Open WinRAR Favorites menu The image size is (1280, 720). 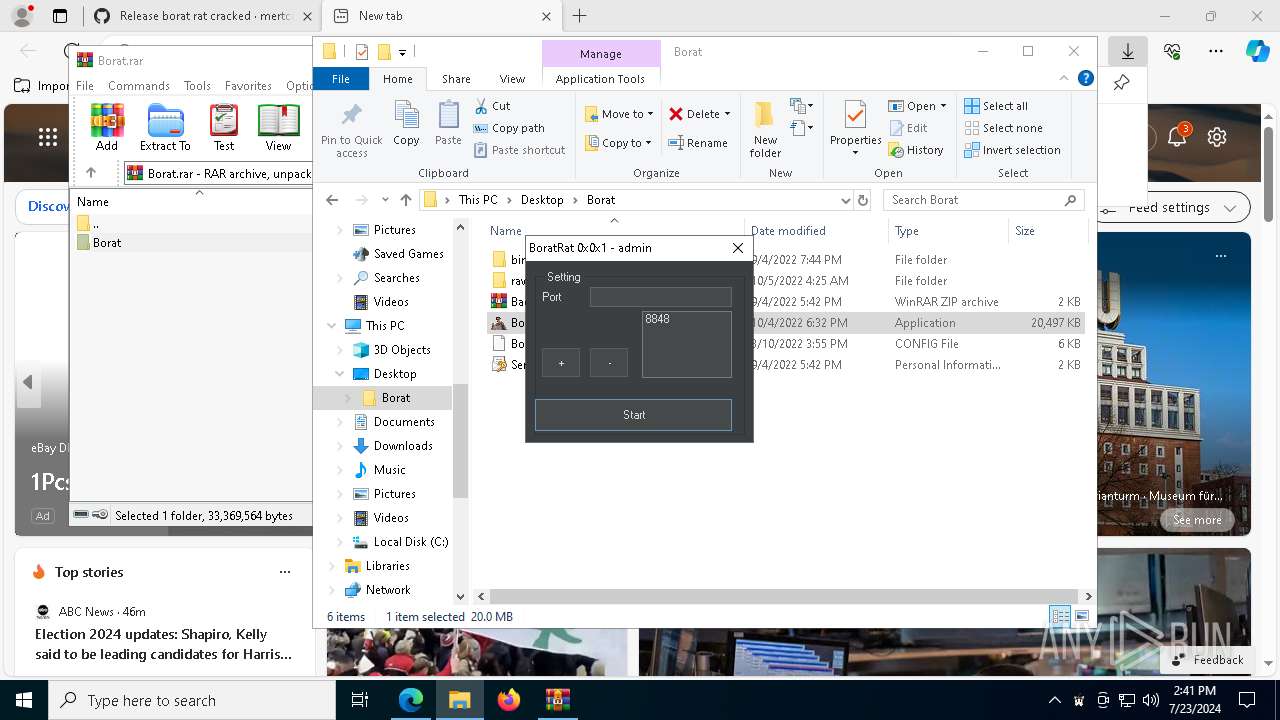point(248,86)
